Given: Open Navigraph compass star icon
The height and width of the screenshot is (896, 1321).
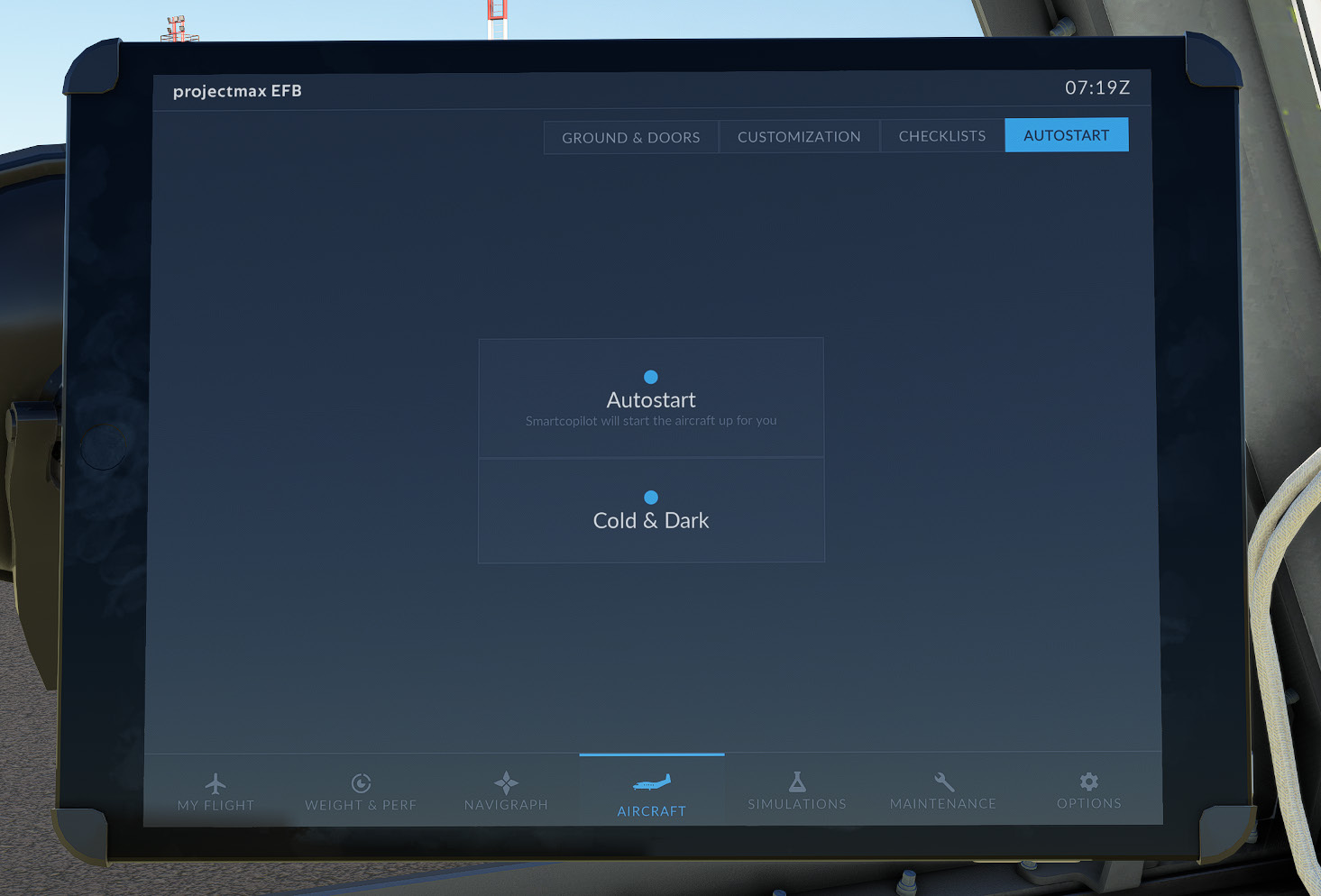Looking at the screenshot, I should coord(506,782).
